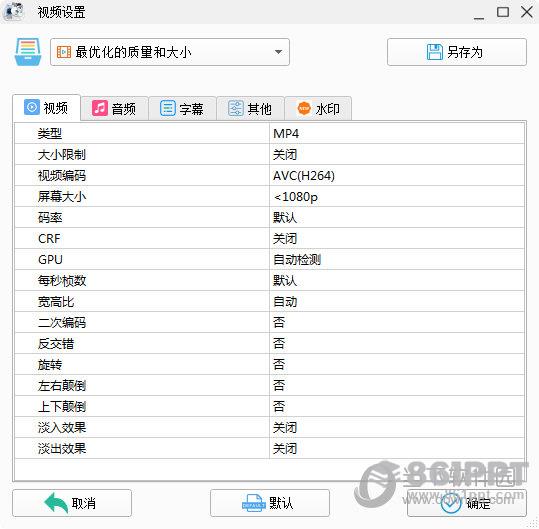The width and height of the screenshot is (539, 529).
Task: Click the pink music note icon
Action: coord(100,109)
